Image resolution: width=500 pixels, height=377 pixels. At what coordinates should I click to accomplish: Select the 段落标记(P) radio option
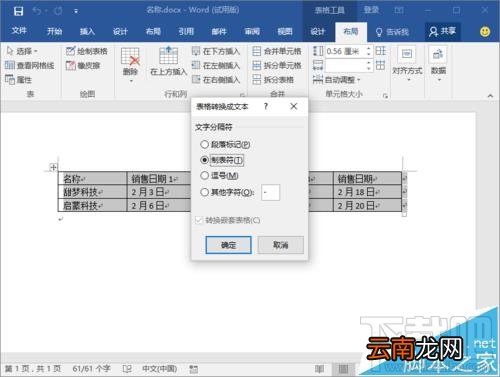pos(225,144)
